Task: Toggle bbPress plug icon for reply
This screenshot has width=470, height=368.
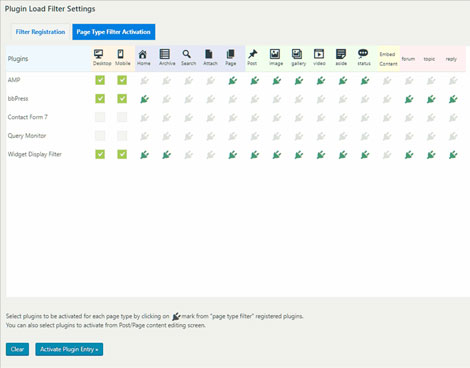Action: [x=453, y=99]
